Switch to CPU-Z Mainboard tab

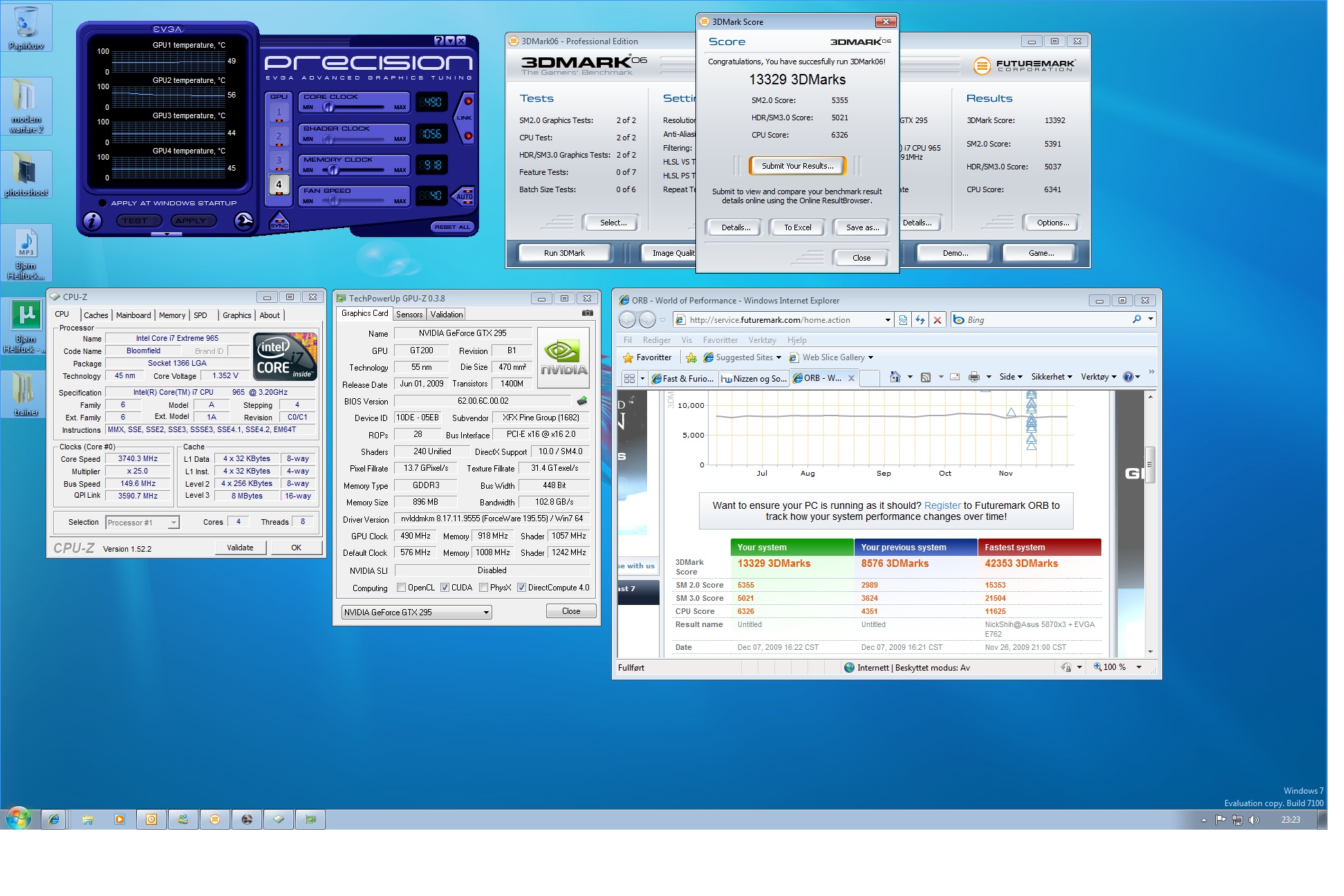pos(133,315)
